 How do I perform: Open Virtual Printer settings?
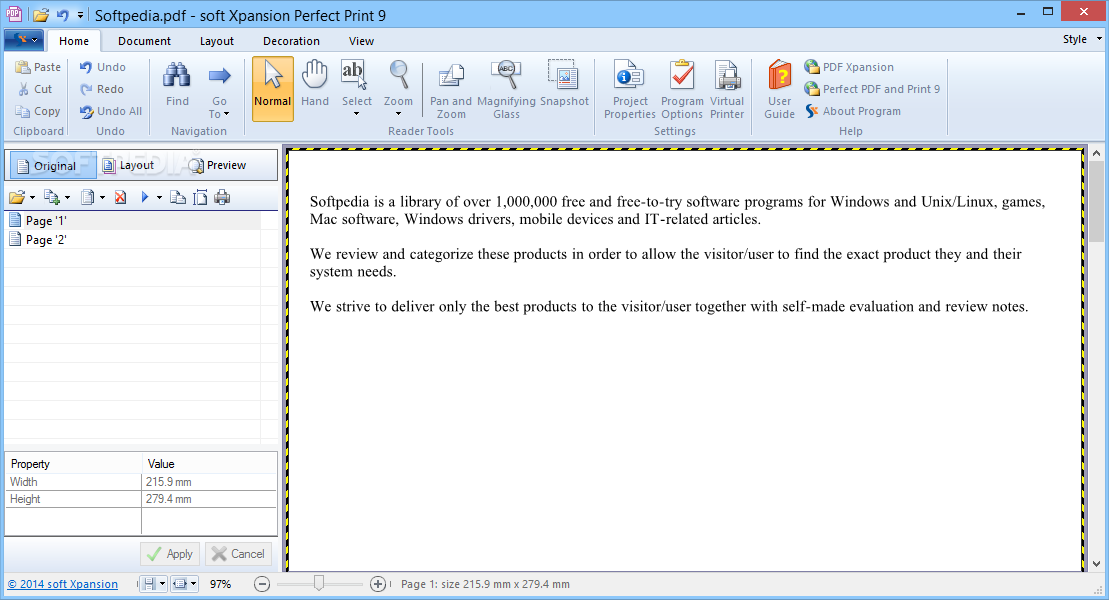(727, 89)
